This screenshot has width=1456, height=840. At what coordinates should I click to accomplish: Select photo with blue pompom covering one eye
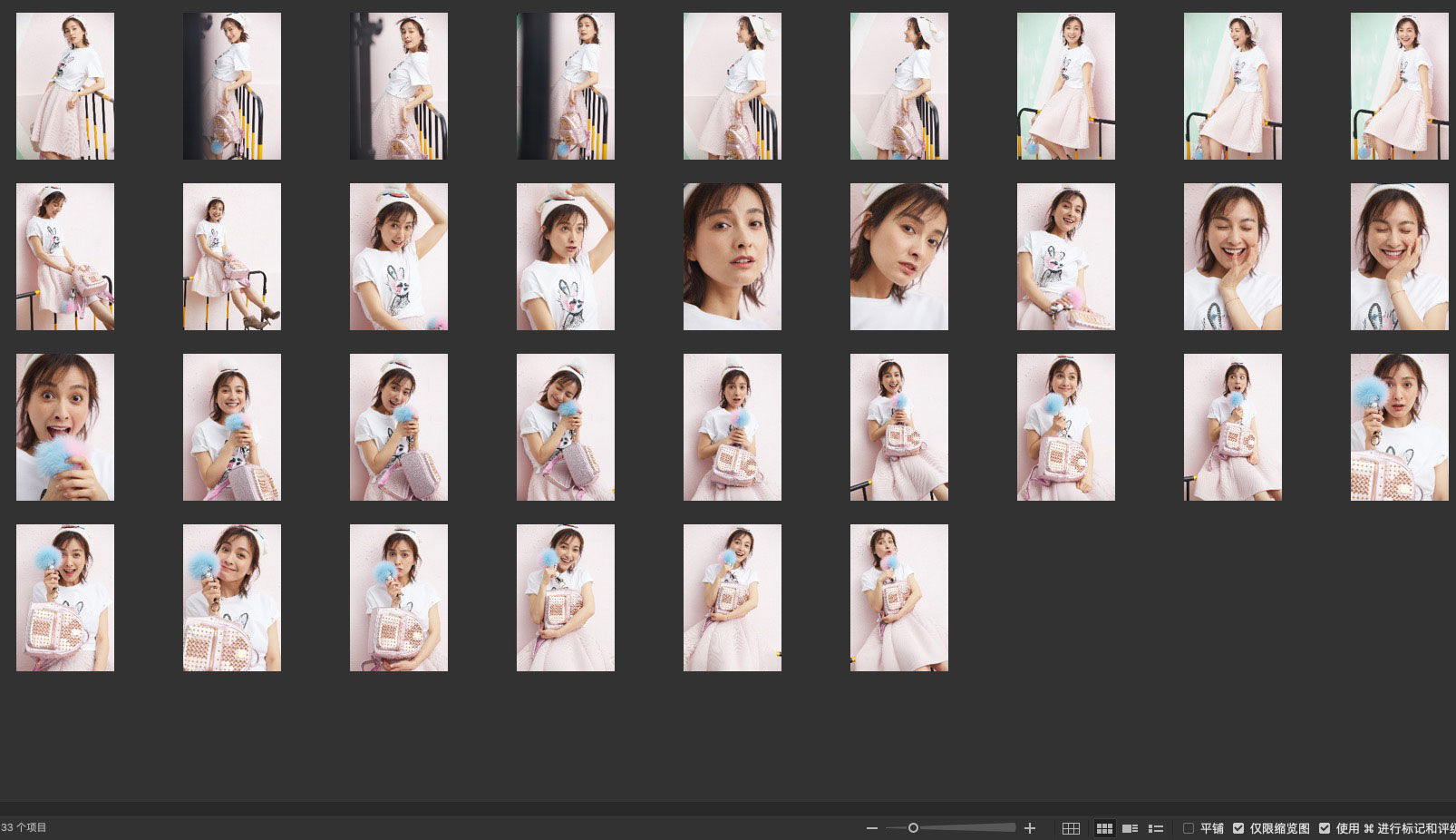click(1399, 427)
